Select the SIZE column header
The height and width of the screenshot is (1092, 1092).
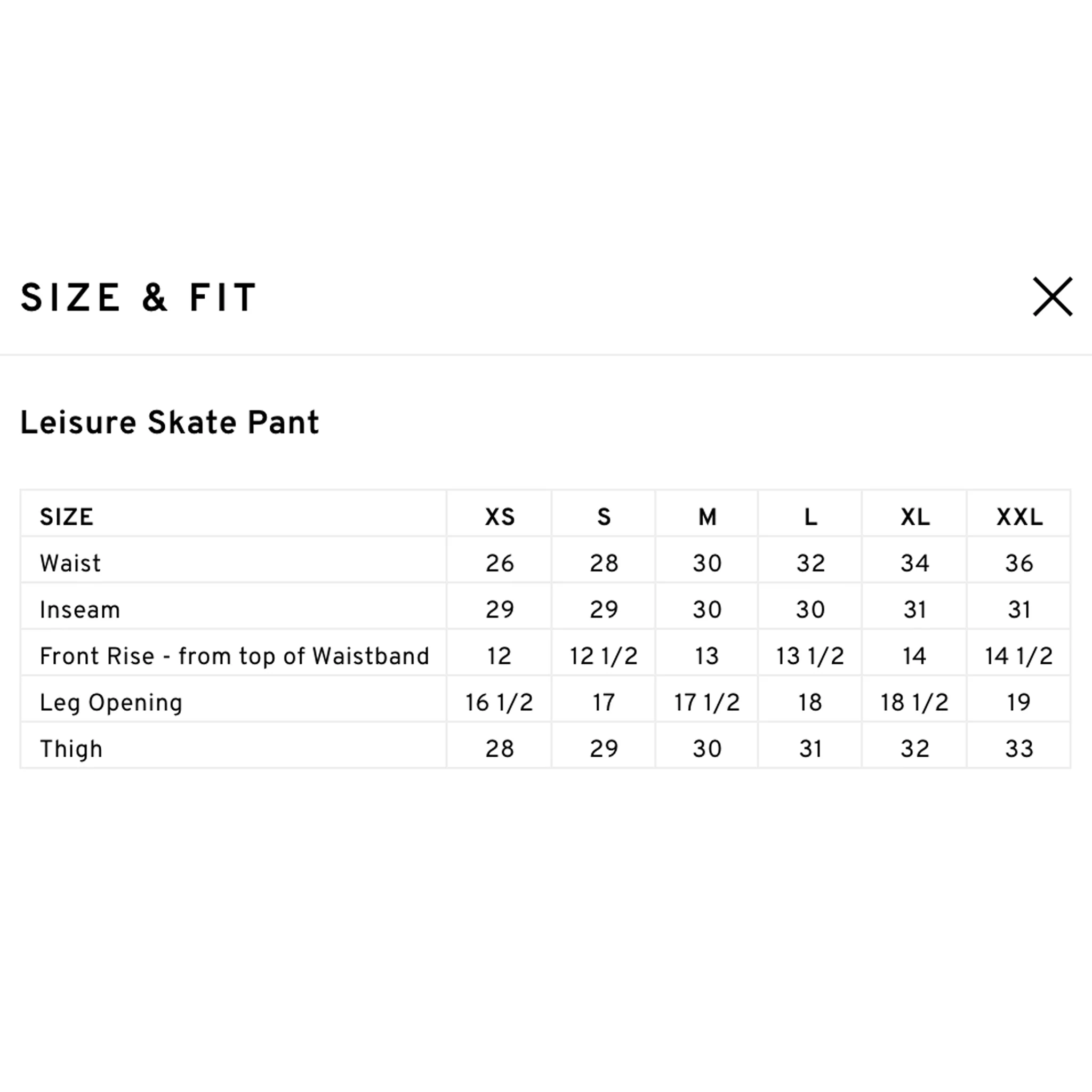coord(67,517)
